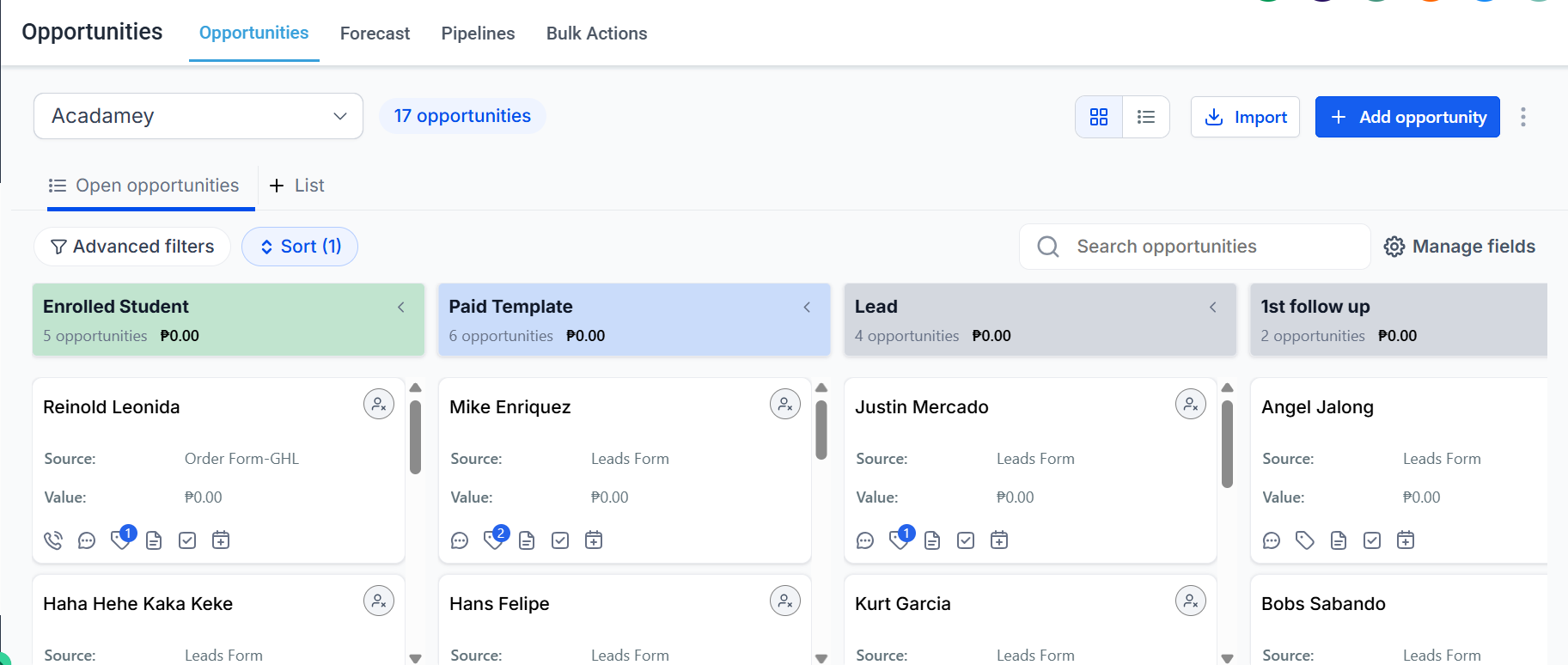The image size is (1568, 665).
Task: Open calendar icon on Mike Enriquez card
Action: pos(594,540)
